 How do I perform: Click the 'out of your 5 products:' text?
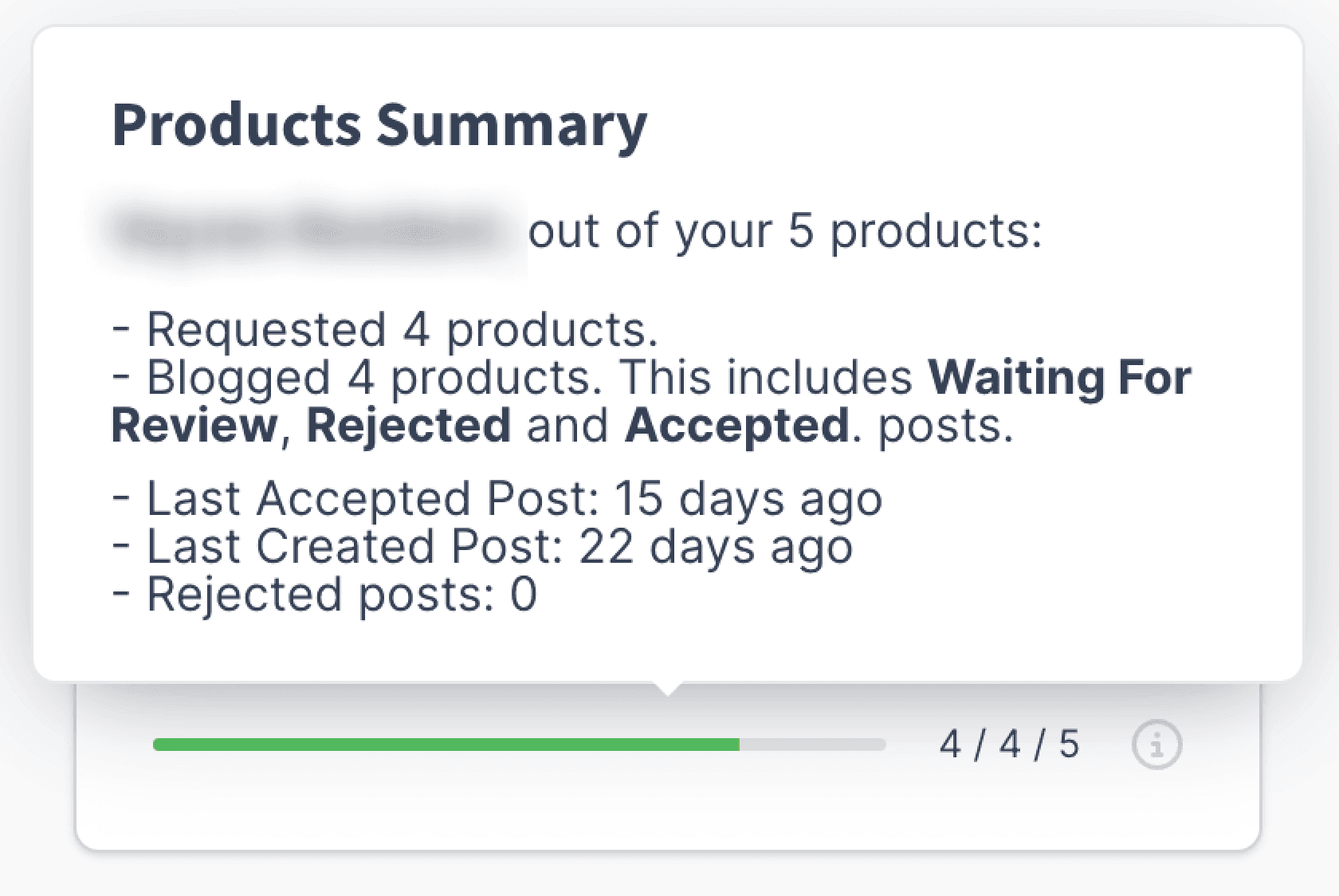[784, 231]
